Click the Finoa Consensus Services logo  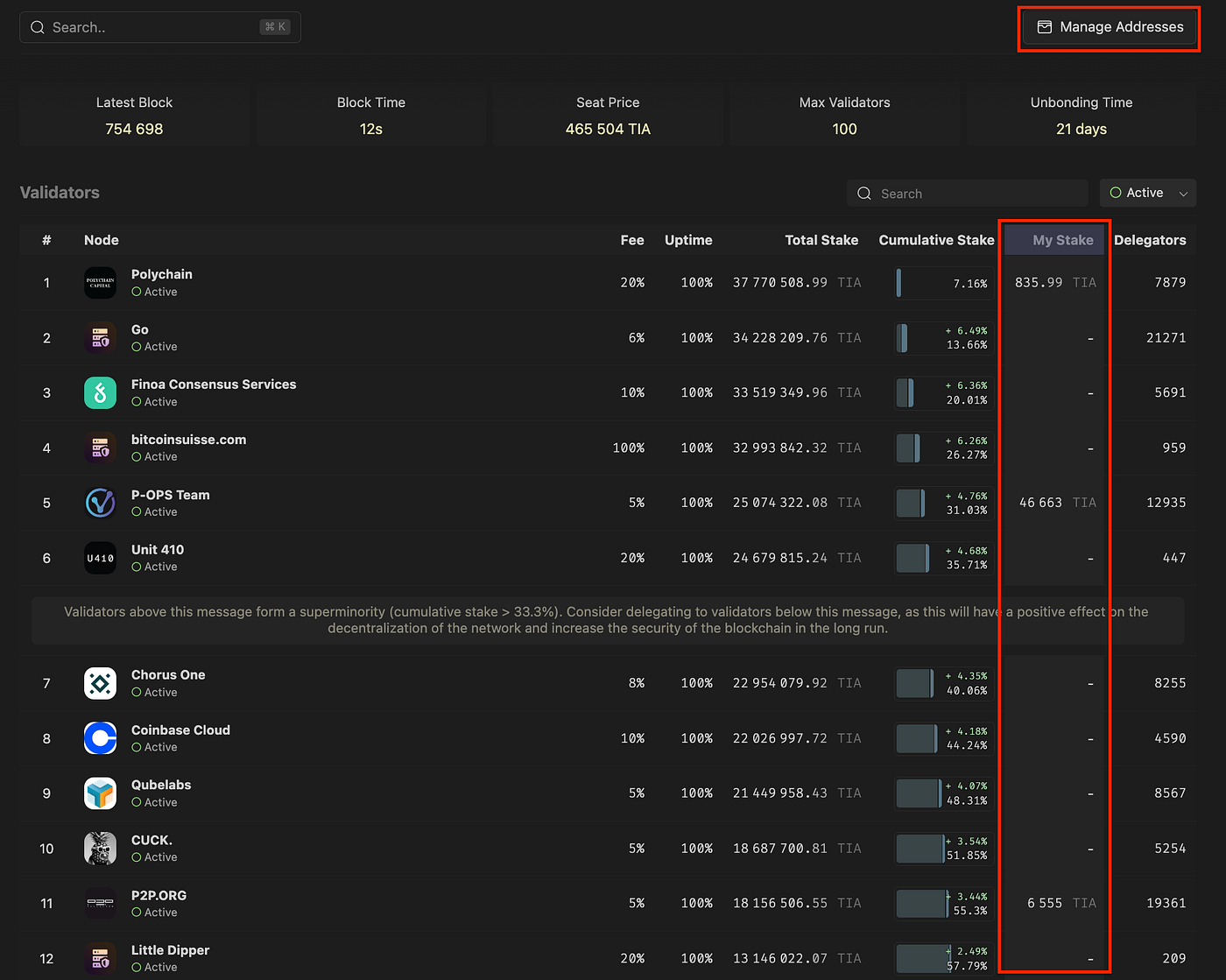(x=100, y=392)
